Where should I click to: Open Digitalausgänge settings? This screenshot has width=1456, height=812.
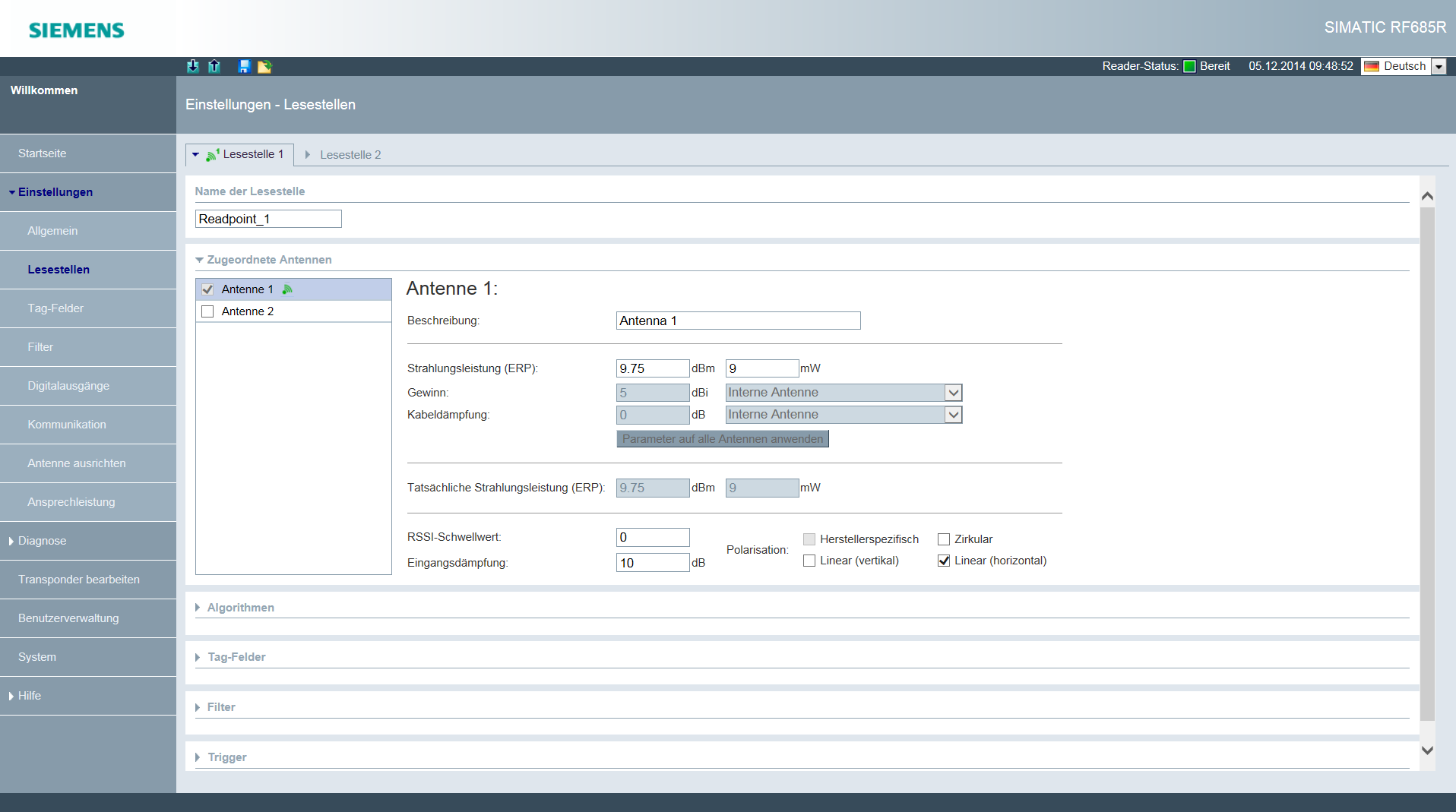(88, 386)
